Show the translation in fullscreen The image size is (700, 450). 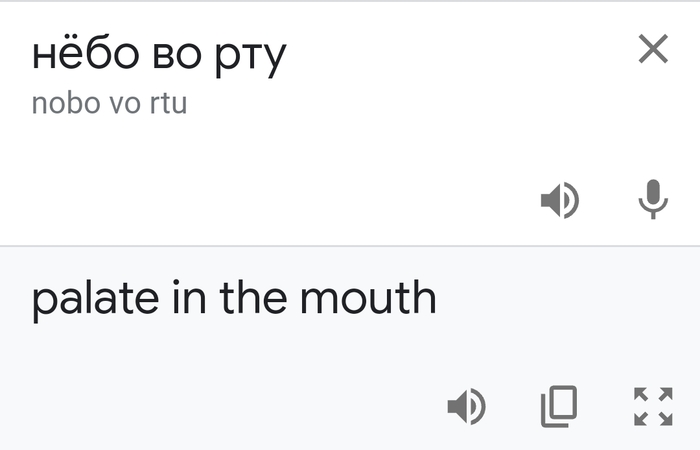coord(653,406)
